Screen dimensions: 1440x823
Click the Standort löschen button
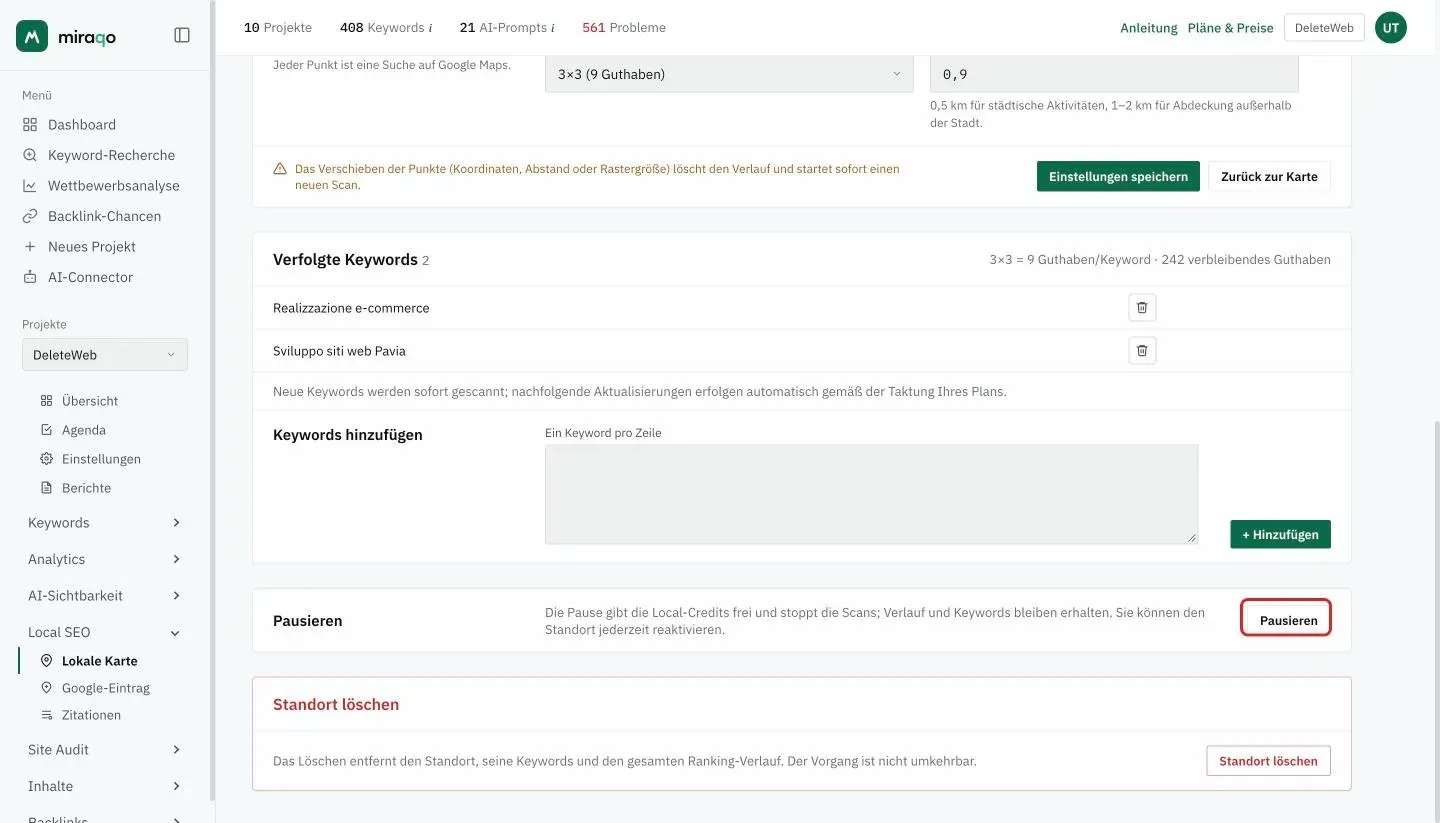click(x=1268, y=761)
